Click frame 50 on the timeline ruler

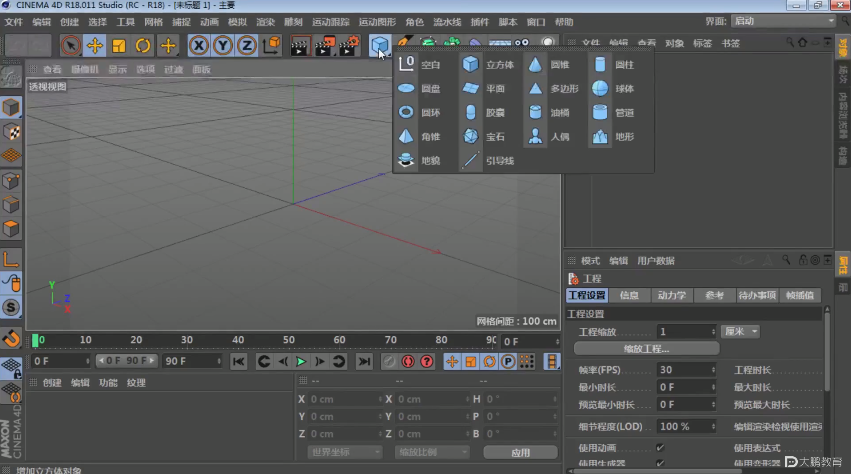(x=289, y=340)
